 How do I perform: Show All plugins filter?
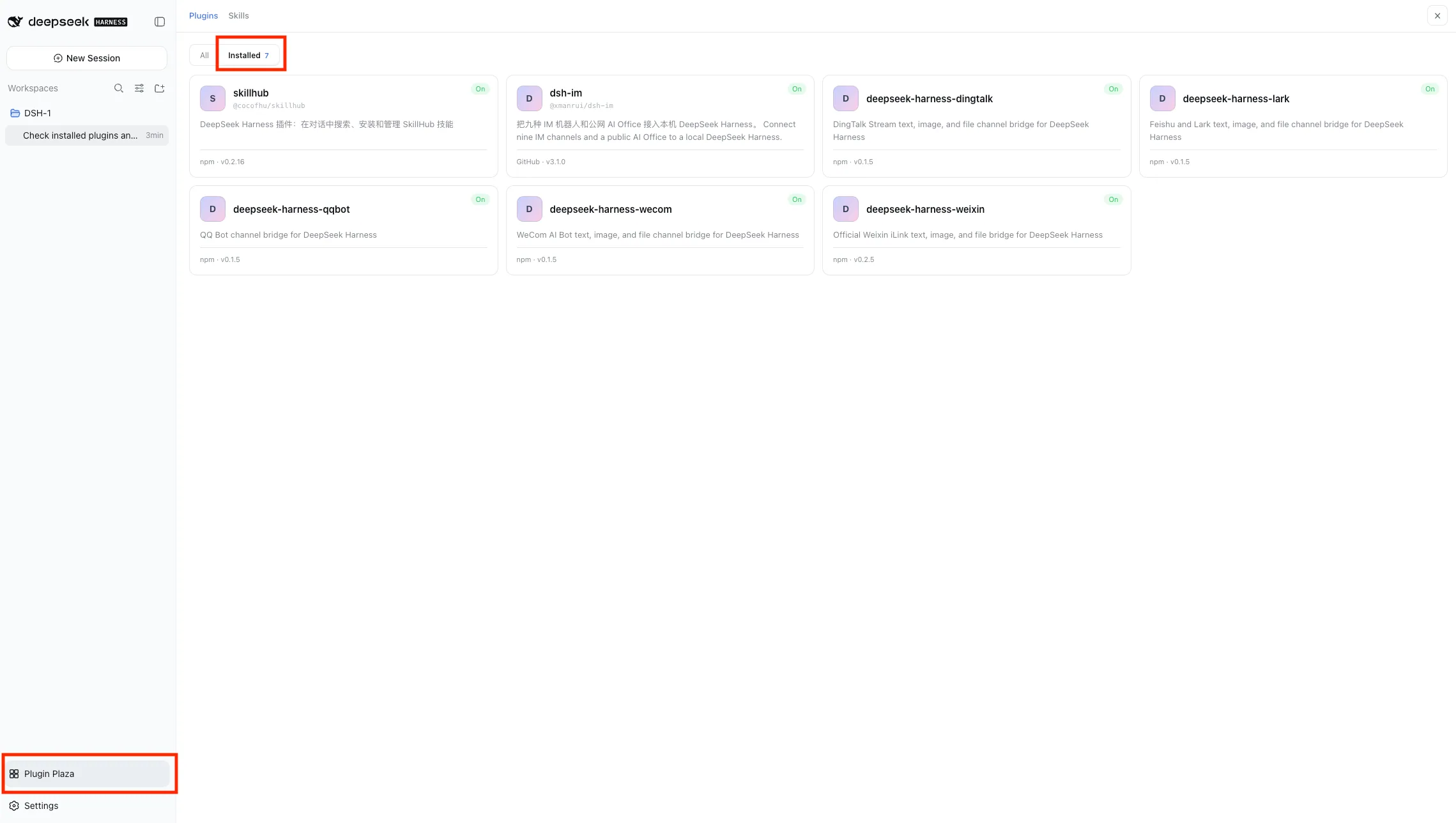click(x=204, y=56)
